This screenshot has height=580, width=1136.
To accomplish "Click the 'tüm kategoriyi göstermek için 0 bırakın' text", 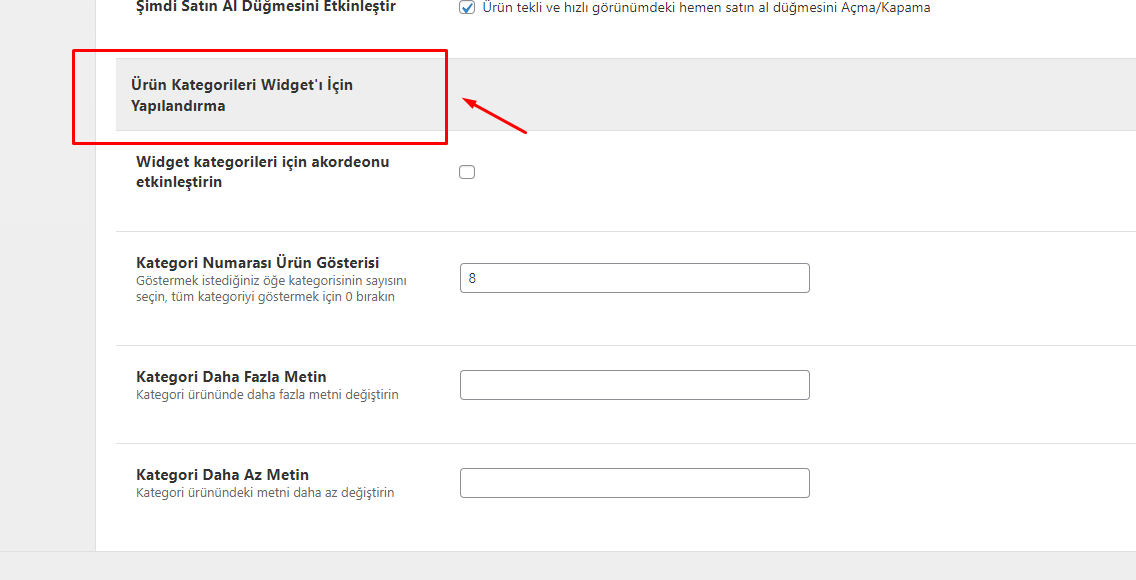I will [x=283, y=297].
